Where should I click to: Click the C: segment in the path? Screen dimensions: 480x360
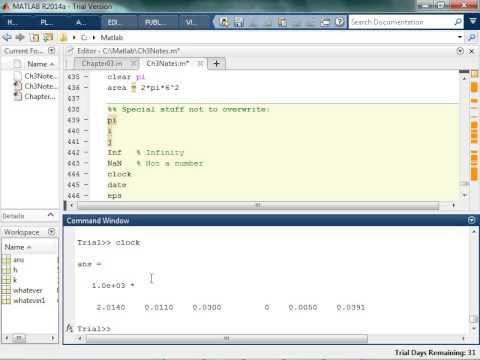pos(84,38)
